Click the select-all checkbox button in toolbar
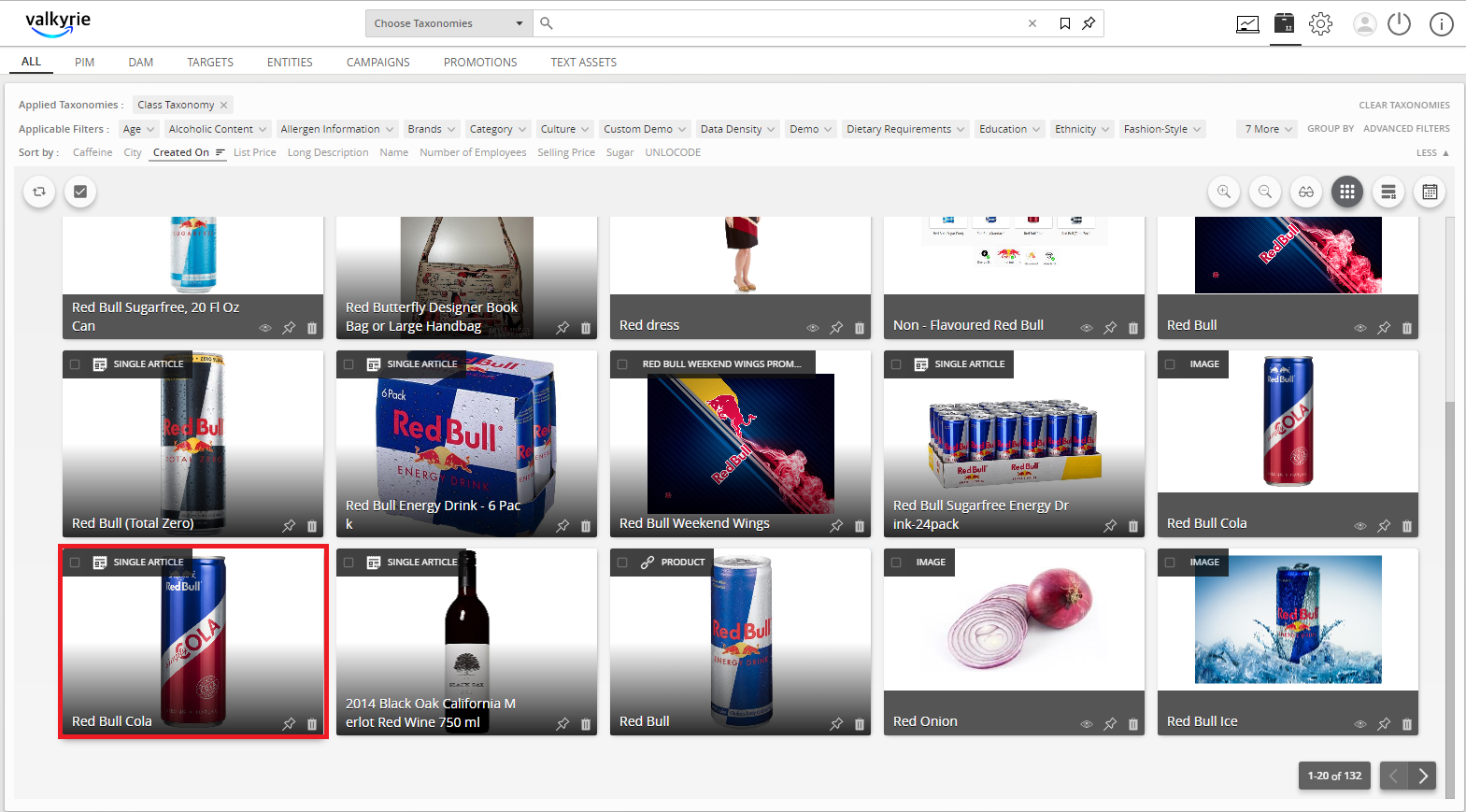Image resolution: width=1466 pixels, height=812 pixels. pyautogui.click(x=80, y=192)
